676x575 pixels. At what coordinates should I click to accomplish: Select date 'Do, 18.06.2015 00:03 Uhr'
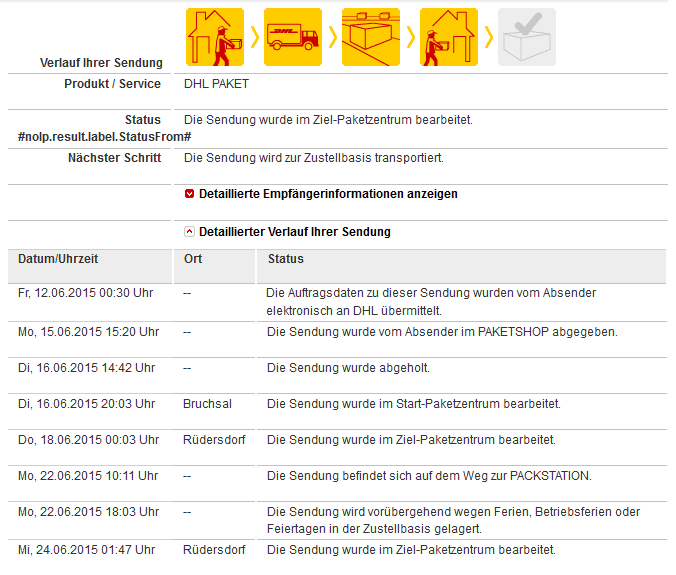click(x=88, y=440)
